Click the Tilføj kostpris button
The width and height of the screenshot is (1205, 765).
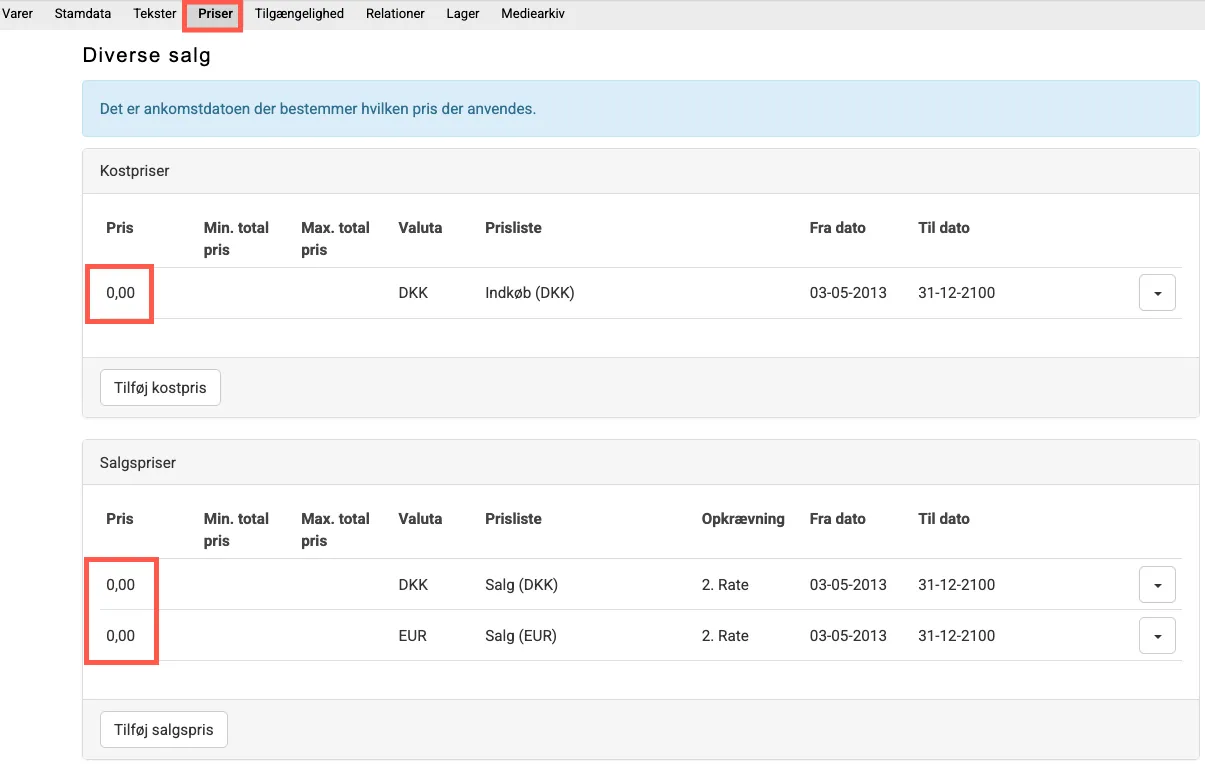(160, 388)
